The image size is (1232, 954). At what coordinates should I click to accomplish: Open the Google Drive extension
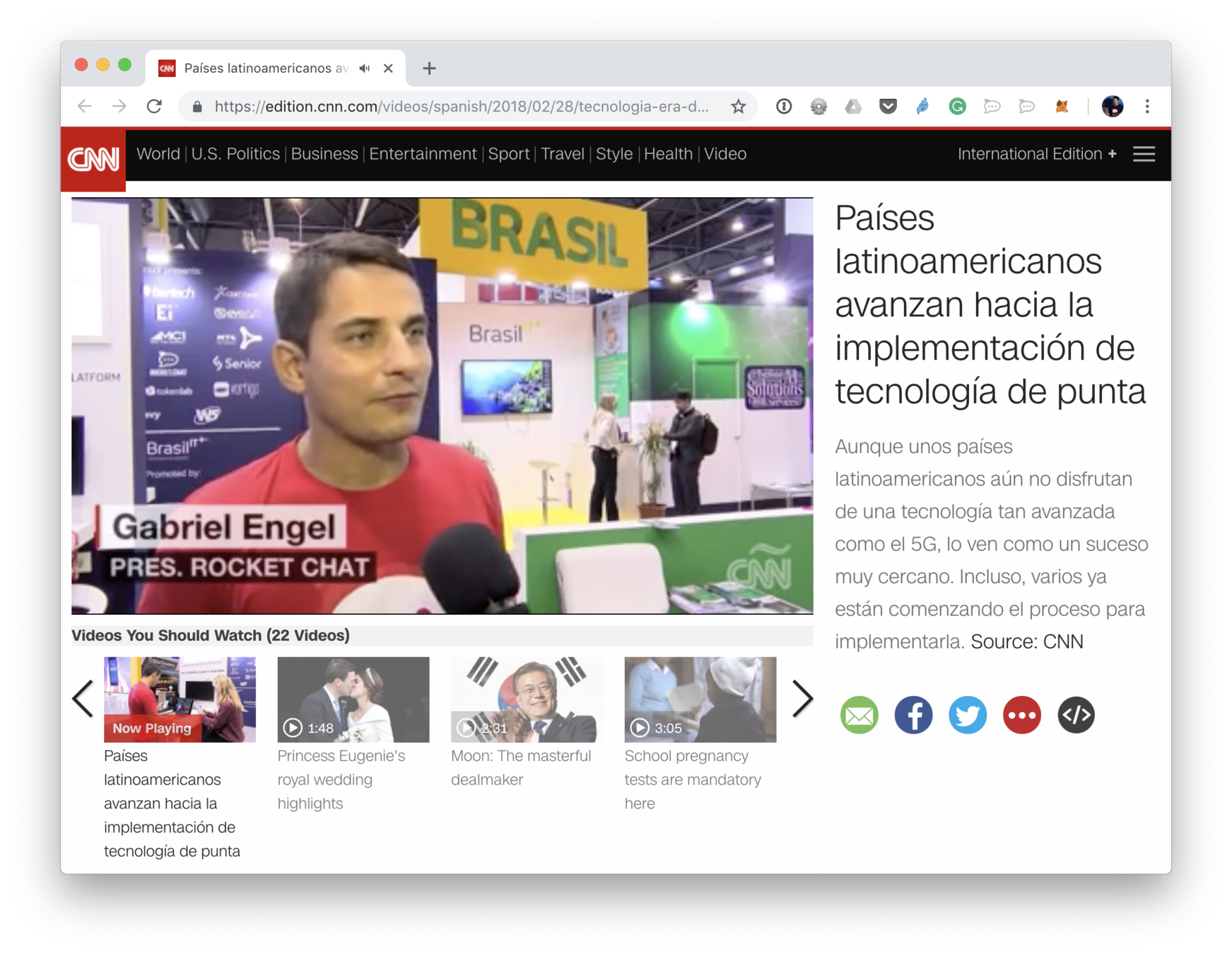tap(853, 107)
